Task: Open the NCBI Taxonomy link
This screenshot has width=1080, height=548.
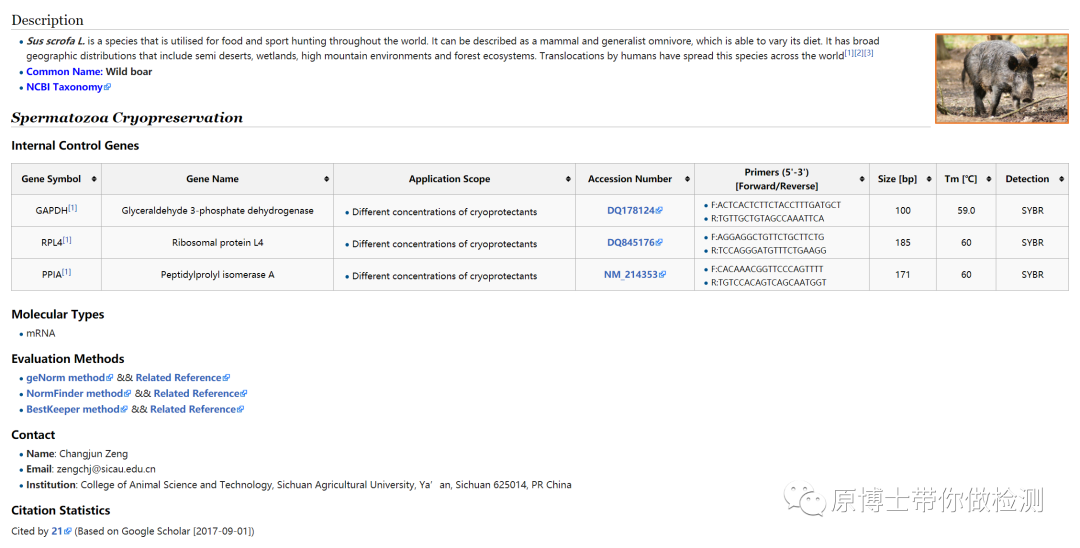Action: click(x=64, y=87)
